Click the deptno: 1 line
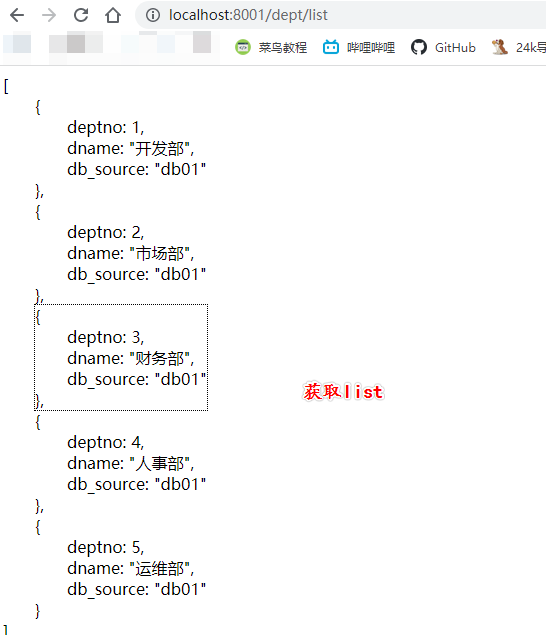Viewport: 546px width, 635px height. (106, 128)
